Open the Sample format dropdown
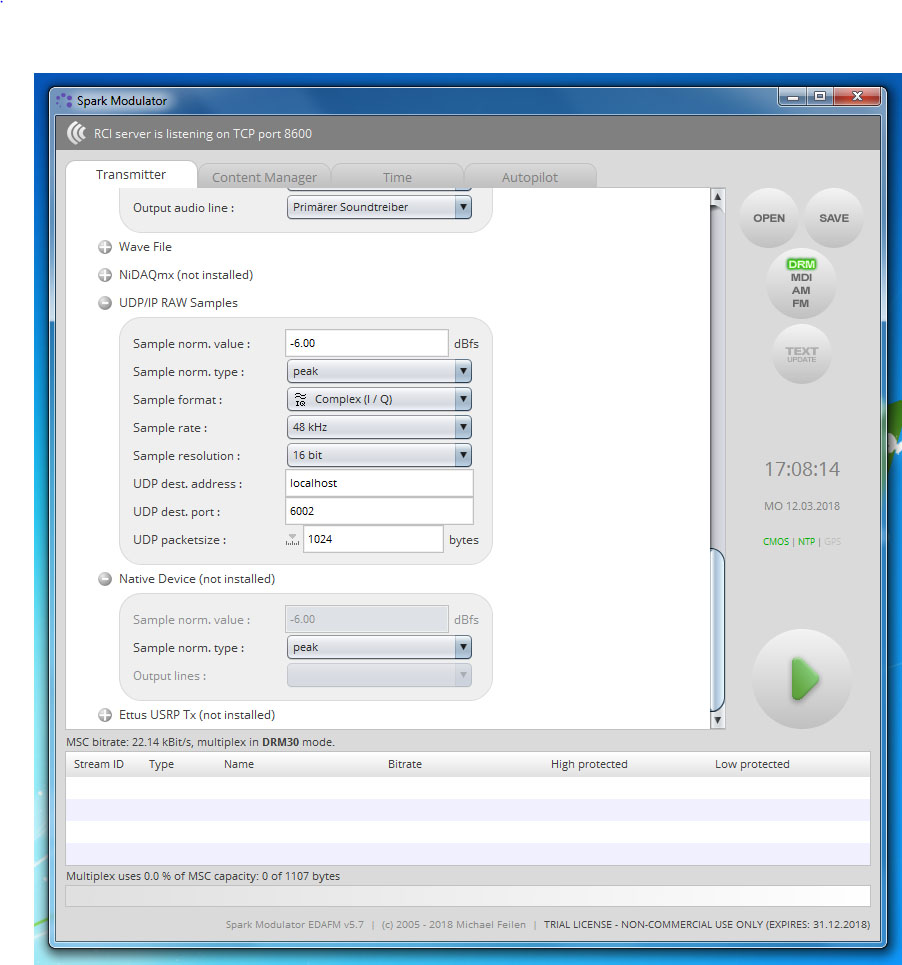Image resolution: width=902 pixels, height=965 pixels. click(378, 400)
